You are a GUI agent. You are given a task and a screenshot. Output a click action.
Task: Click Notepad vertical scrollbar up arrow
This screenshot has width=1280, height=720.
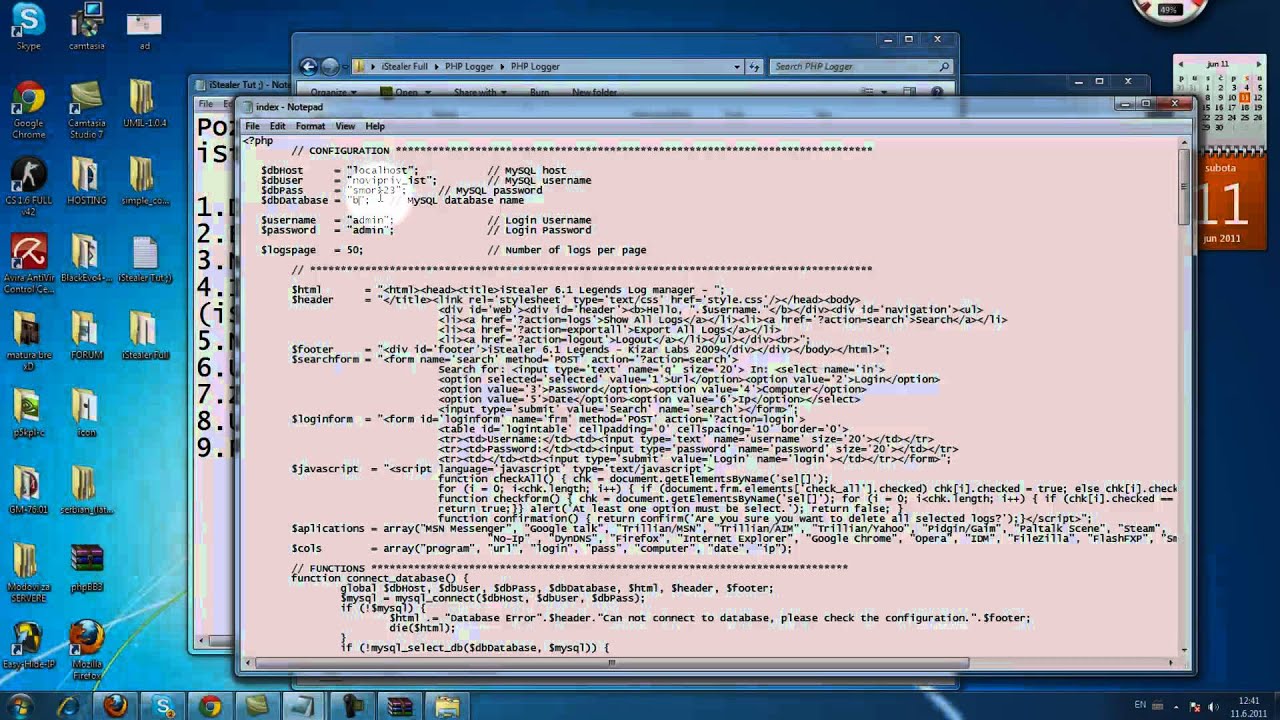[x=1183, y=142]
